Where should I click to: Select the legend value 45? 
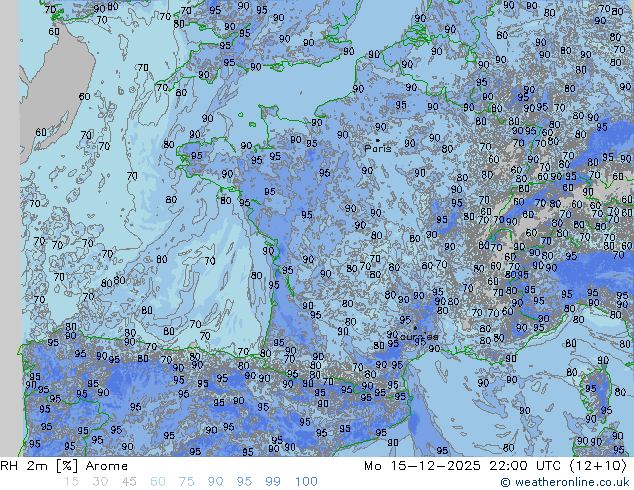[129, 482]
